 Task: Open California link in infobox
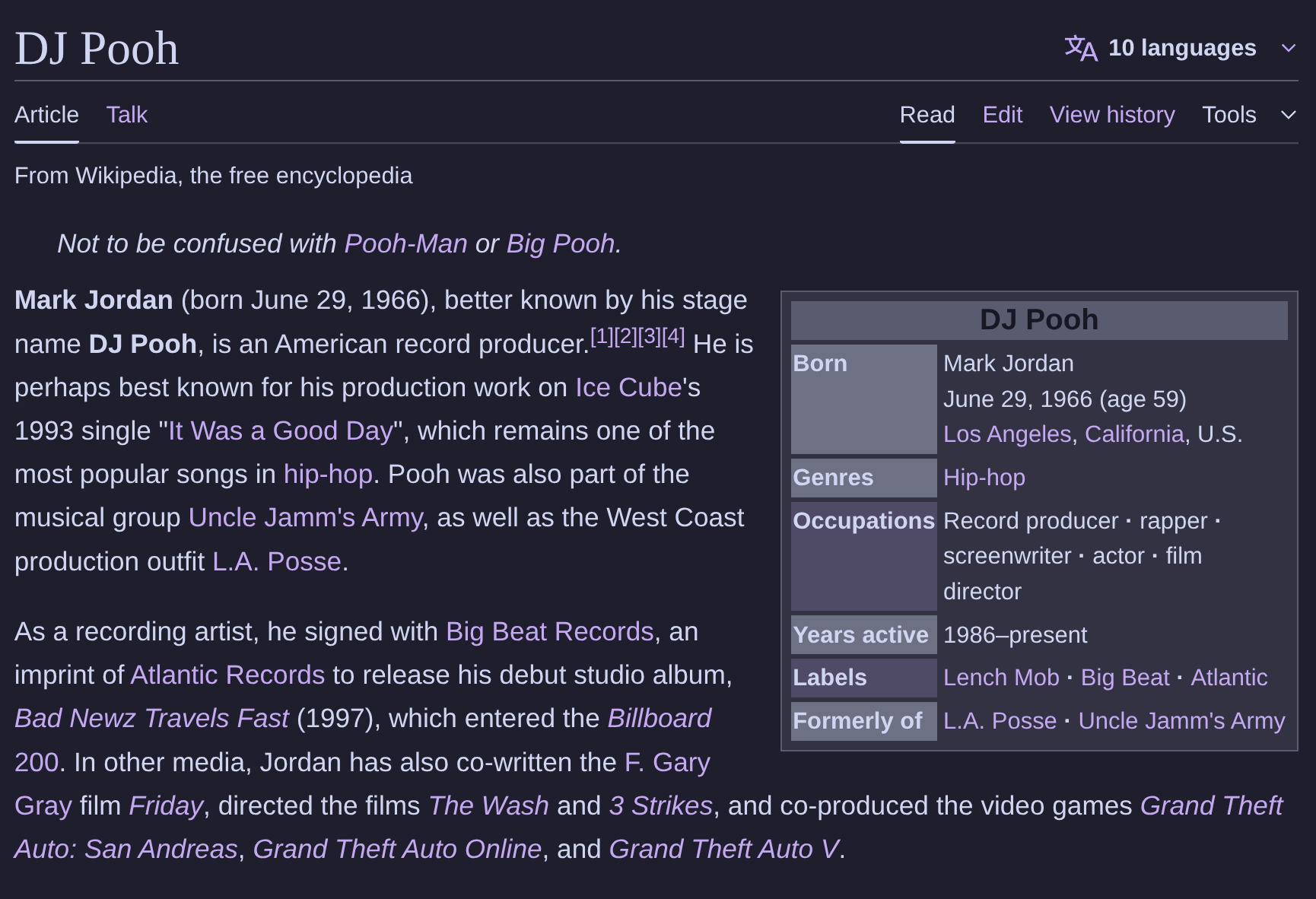coord(1134,434)
